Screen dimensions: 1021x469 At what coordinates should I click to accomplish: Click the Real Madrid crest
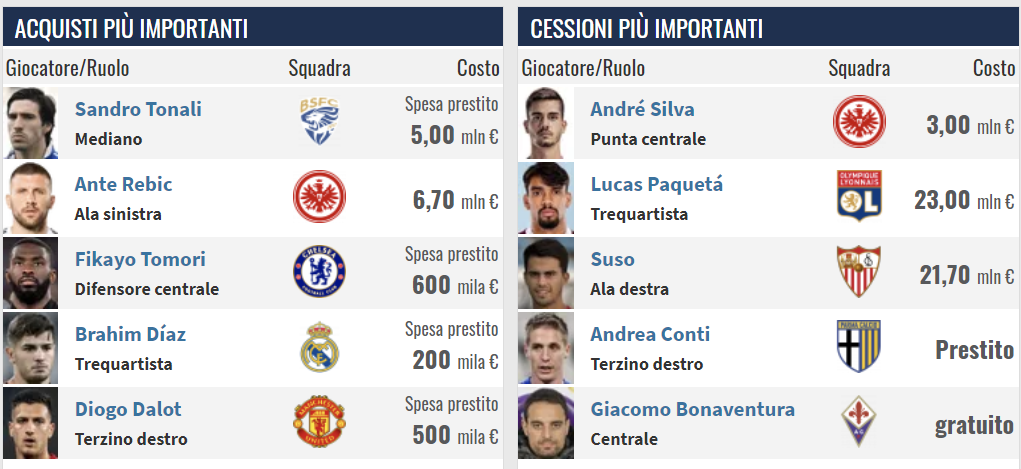click(x=319, y=347)
